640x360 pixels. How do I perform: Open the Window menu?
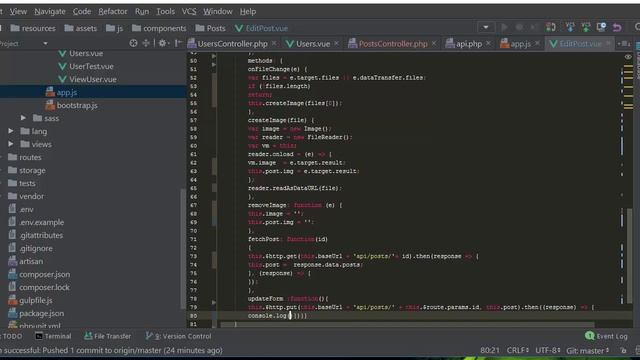218,11
